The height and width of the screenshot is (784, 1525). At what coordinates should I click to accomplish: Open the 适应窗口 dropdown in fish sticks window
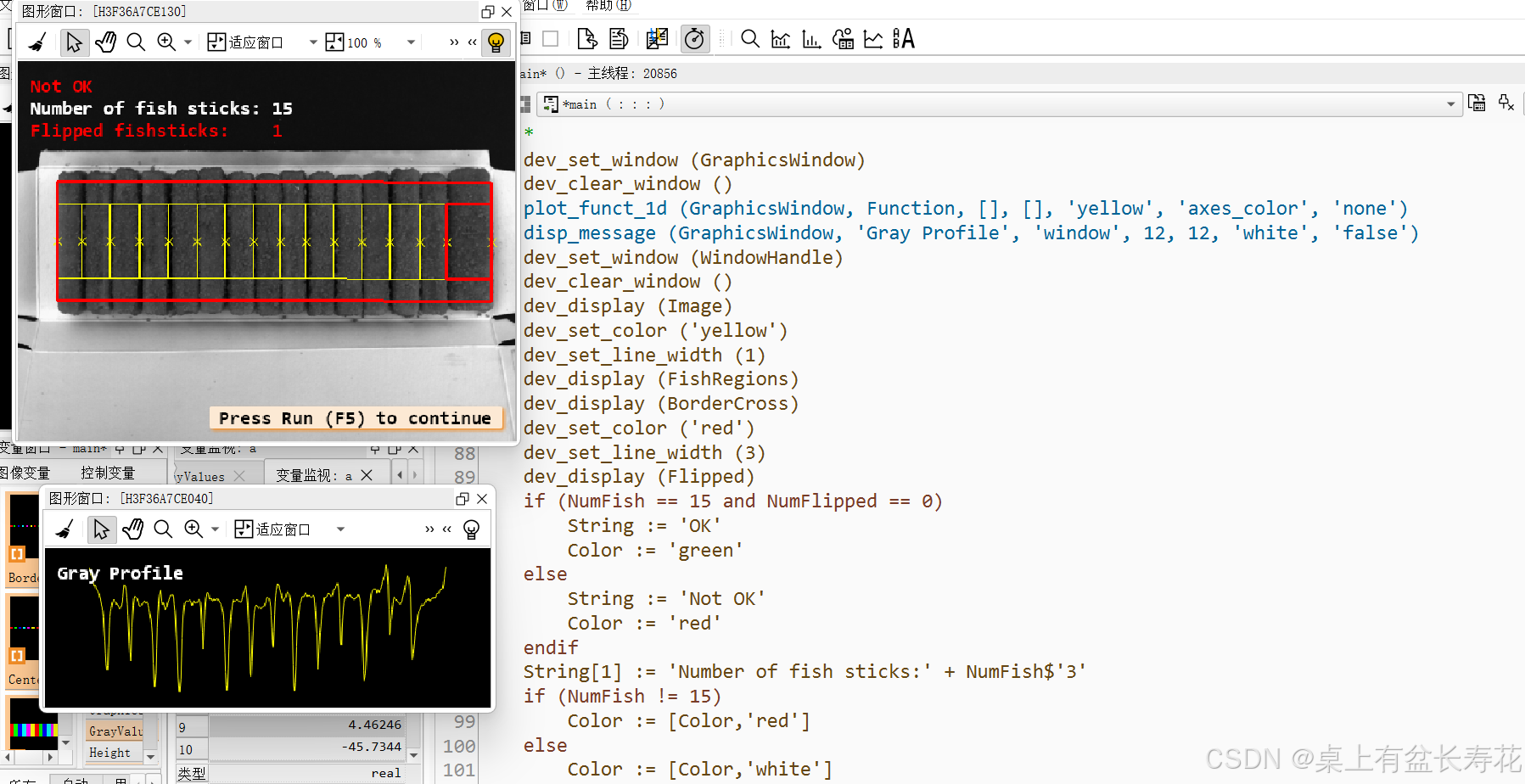[x=313, y=42]
